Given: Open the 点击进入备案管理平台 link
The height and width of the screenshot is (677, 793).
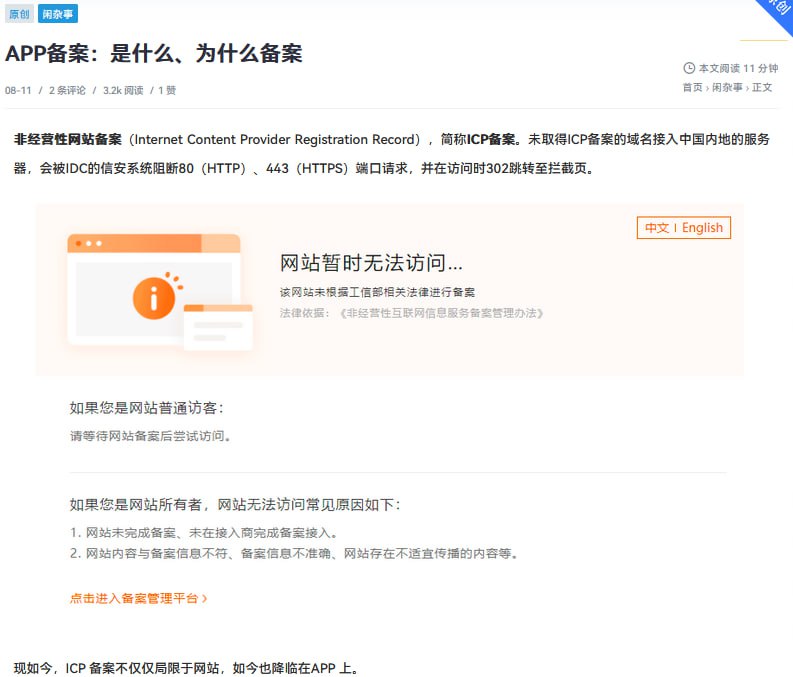Looking at the screenshot, I should [139, 599].
